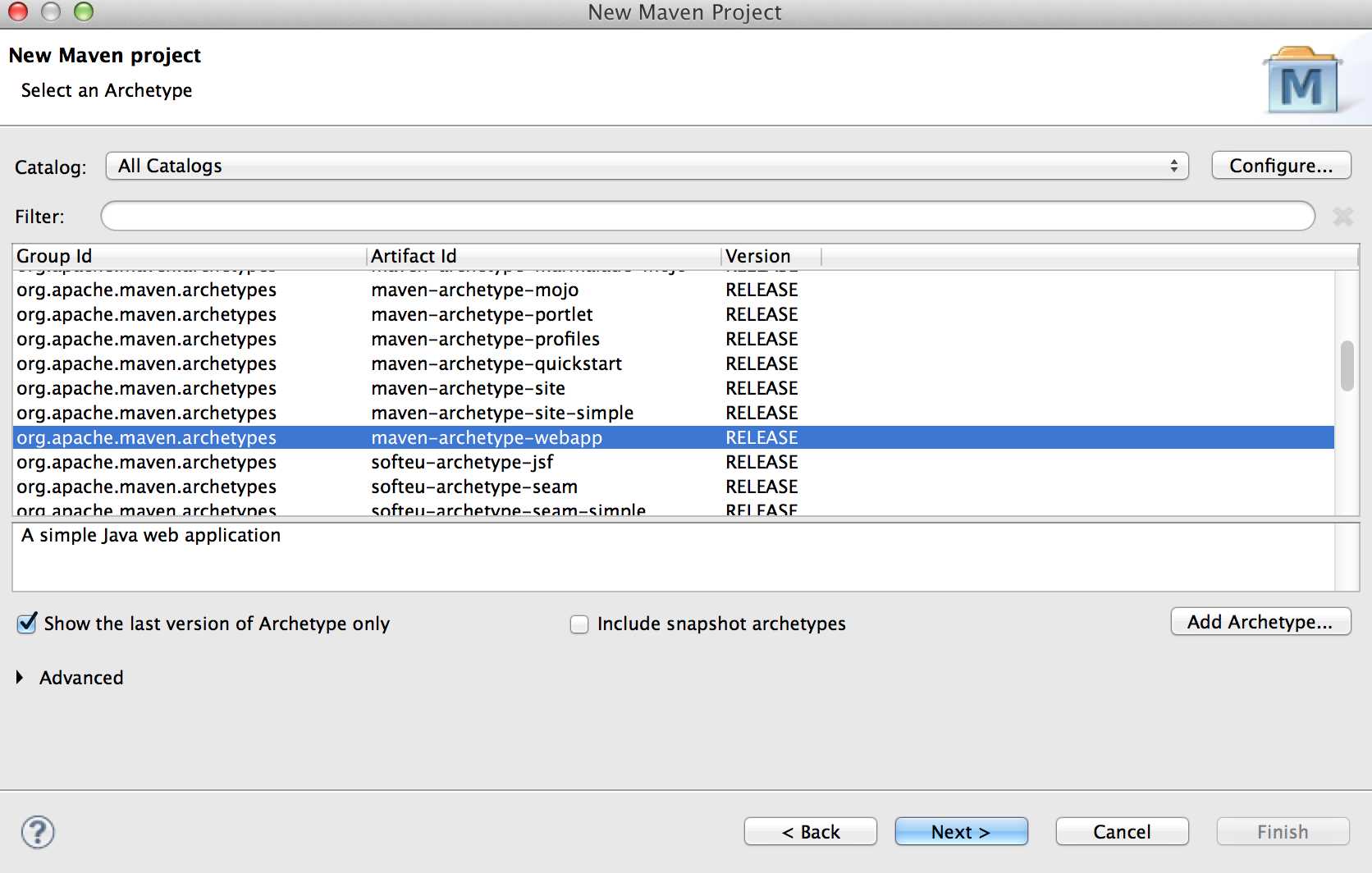The height and width of the screenshot is (873, 1372).
Task: Select the softeu-archetype-seam row
Action: click(674, 487)
